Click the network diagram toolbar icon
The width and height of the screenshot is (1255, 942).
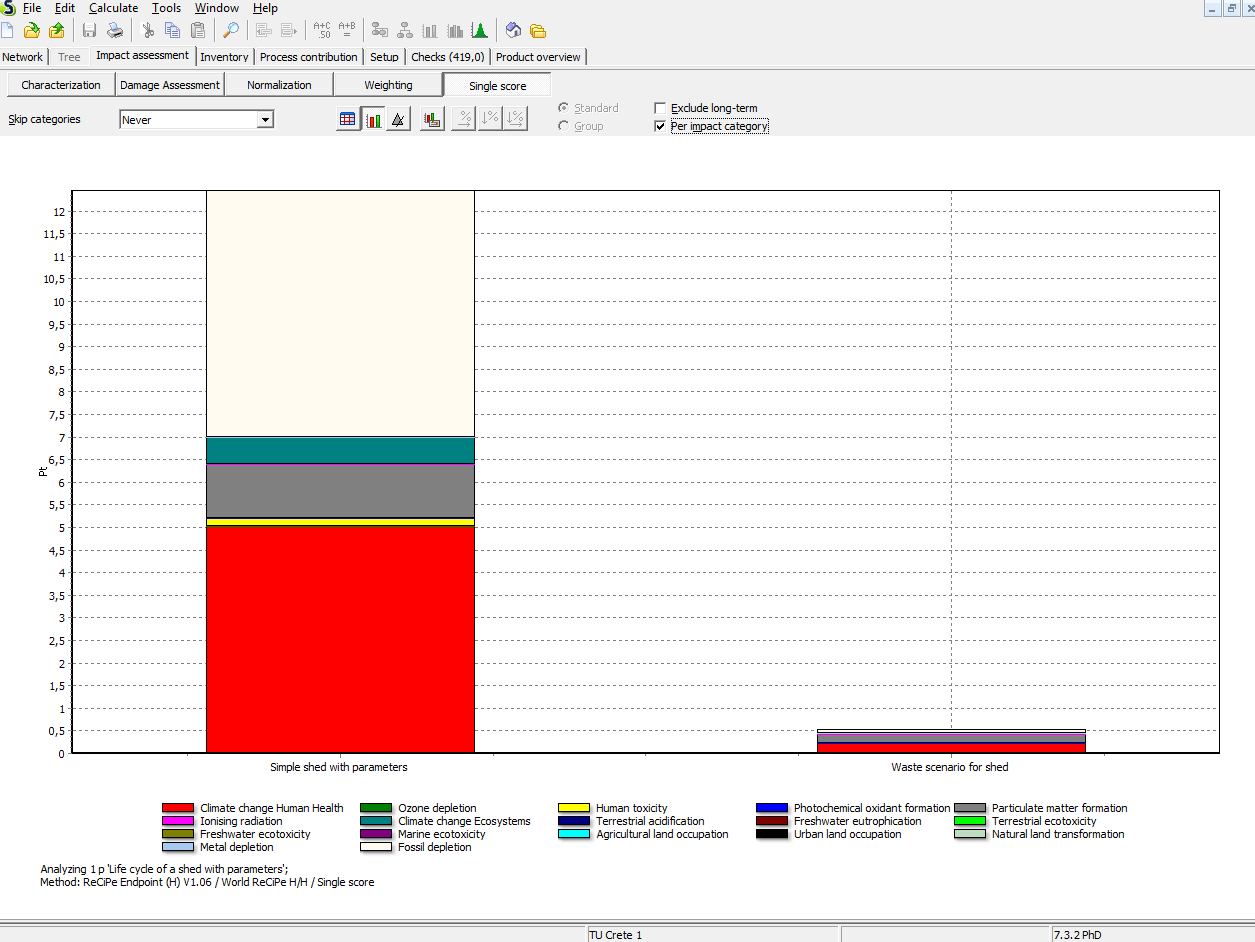[x=380, y=31]
